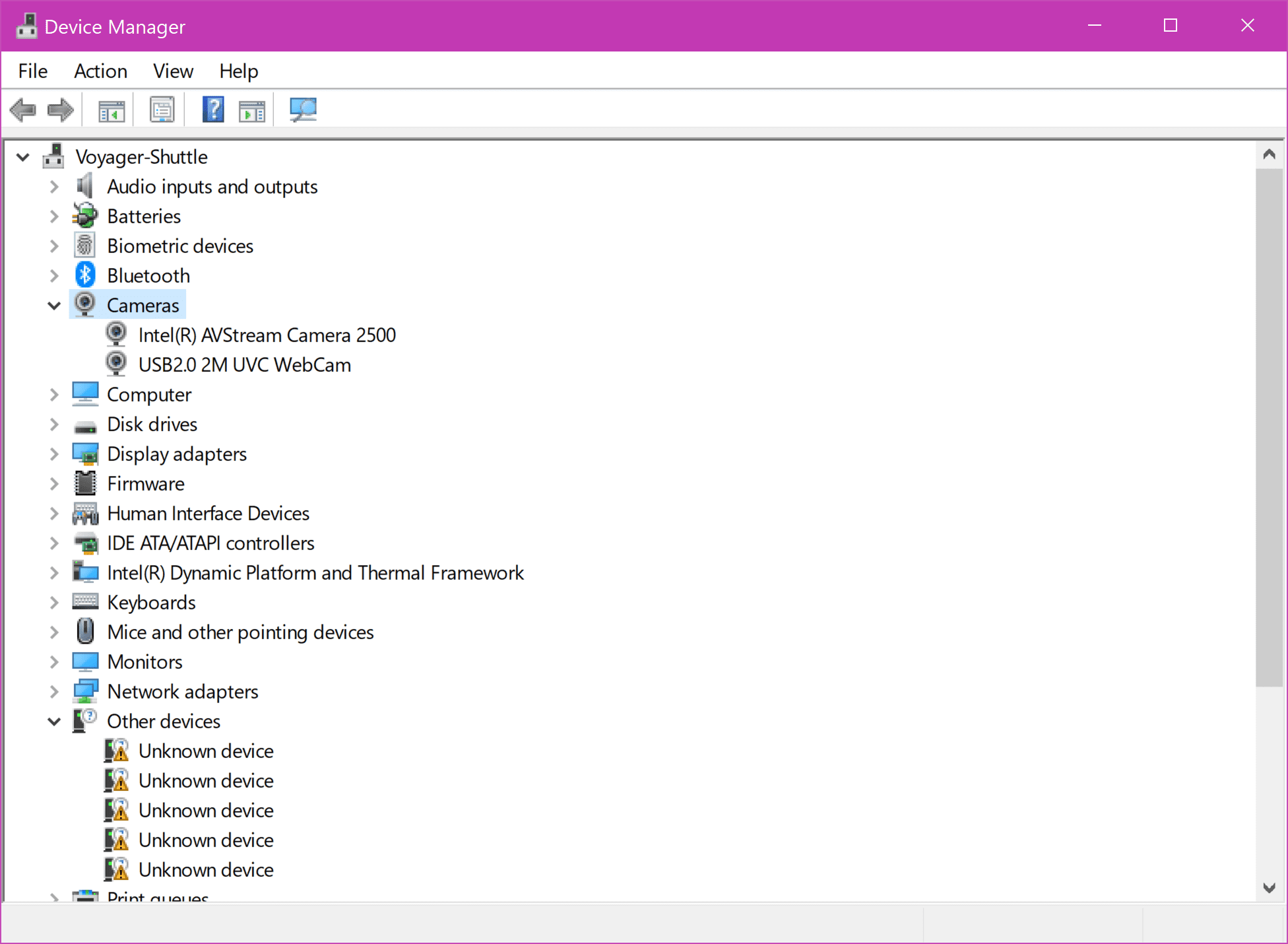Click the scrollbar up arrow
This screenshot has height=944, width=1288.
pyautogui.click(x=1268, y=154)
